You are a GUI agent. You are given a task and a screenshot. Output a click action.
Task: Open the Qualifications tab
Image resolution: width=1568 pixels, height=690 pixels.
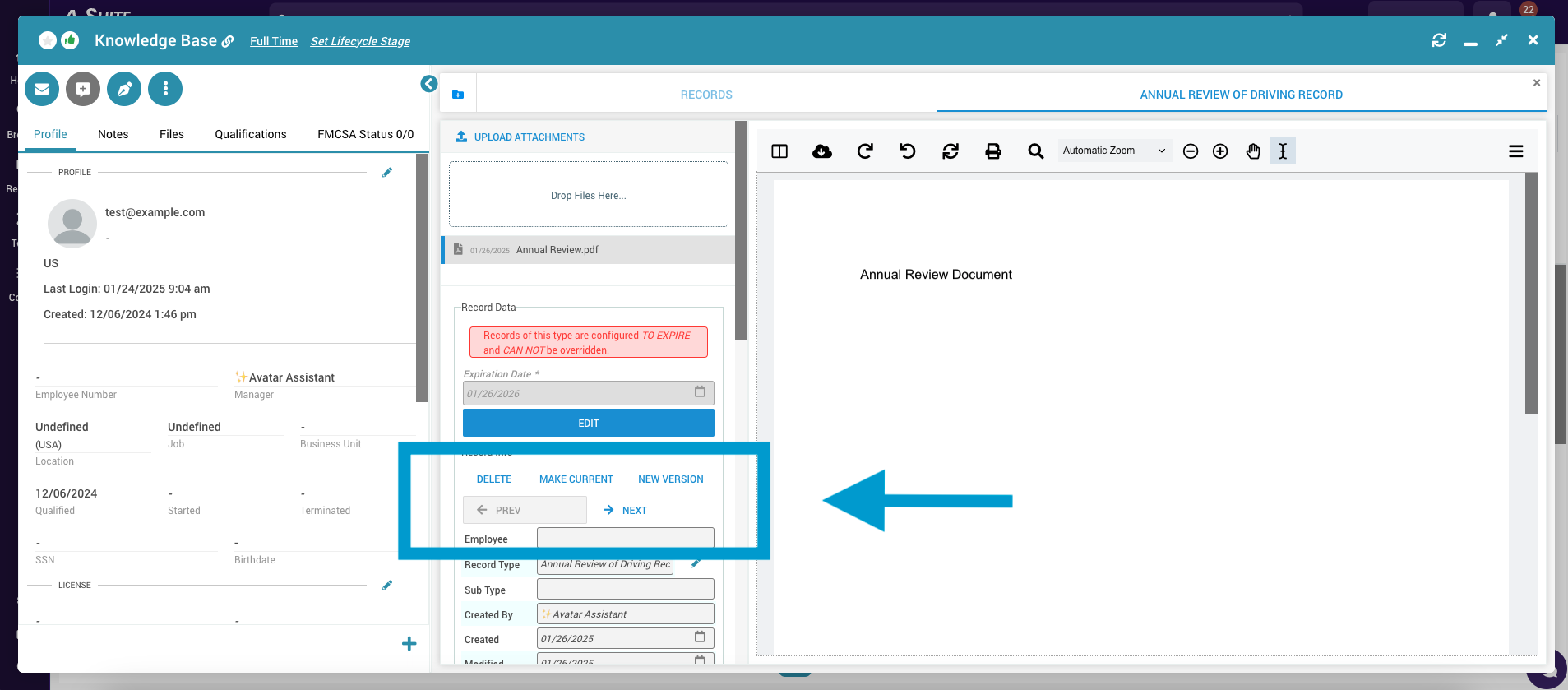click(251, 134)
